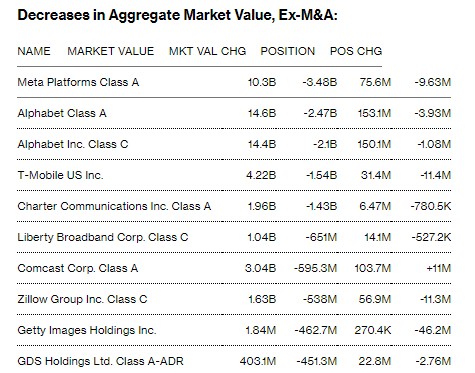The width and height of the screenshot is (475, 373).
Task: Select Zillow Group Inc. Class C
Action: click(82, 299)
